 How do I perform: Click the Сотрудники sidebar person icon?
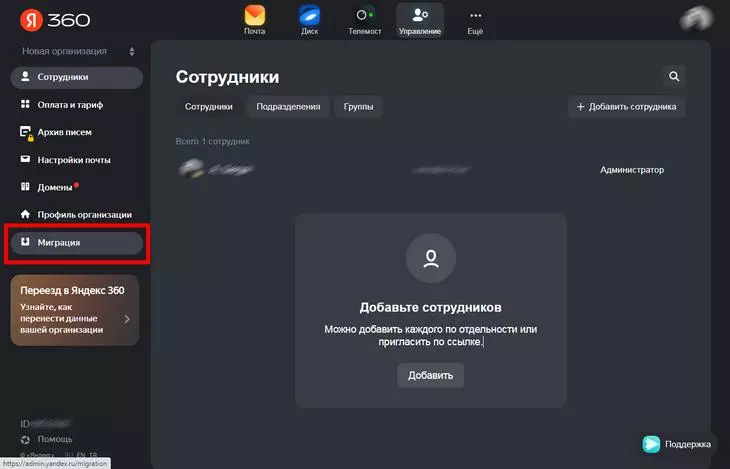[x=25, y=76]
